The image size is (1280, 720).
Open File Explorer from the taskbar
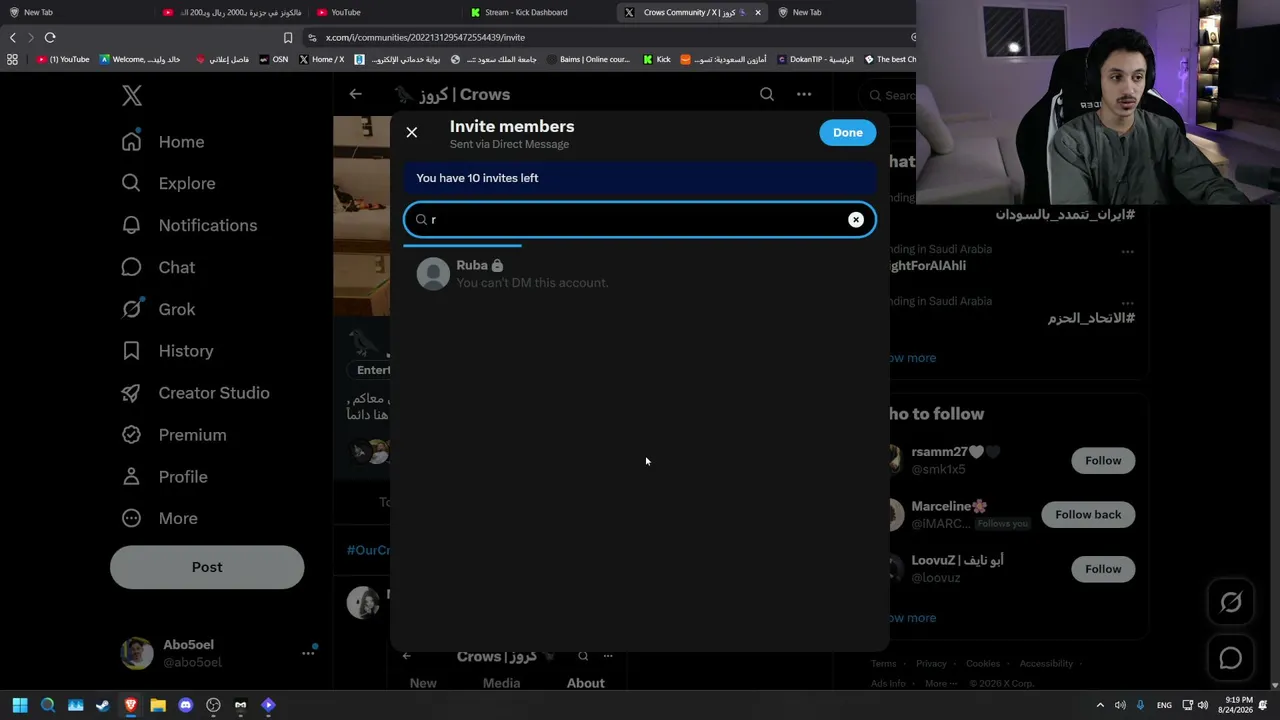(x=158, y=705)
